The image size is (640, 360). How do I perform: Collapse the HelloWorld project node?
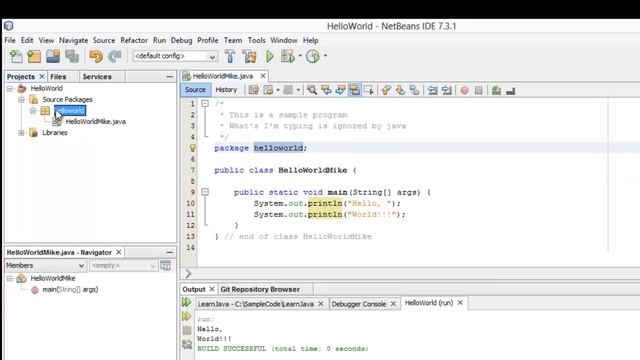10,89
